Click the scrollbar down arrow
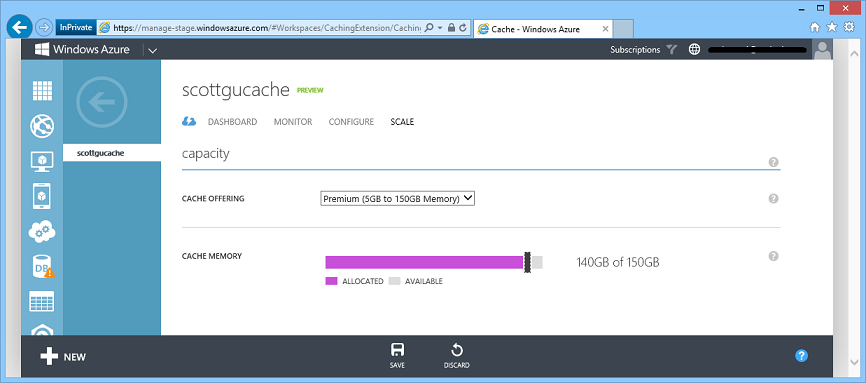866x383 pixels. point(853,363)
